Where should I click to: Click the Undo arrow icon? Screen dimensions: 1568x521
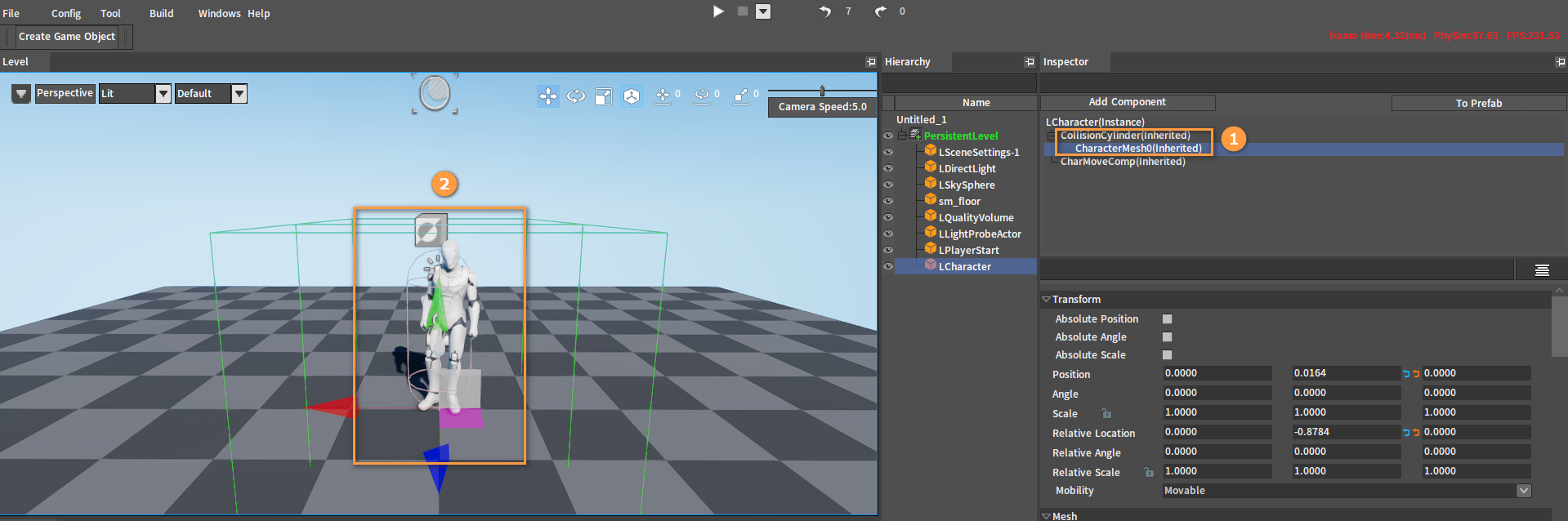coord(825,11)
